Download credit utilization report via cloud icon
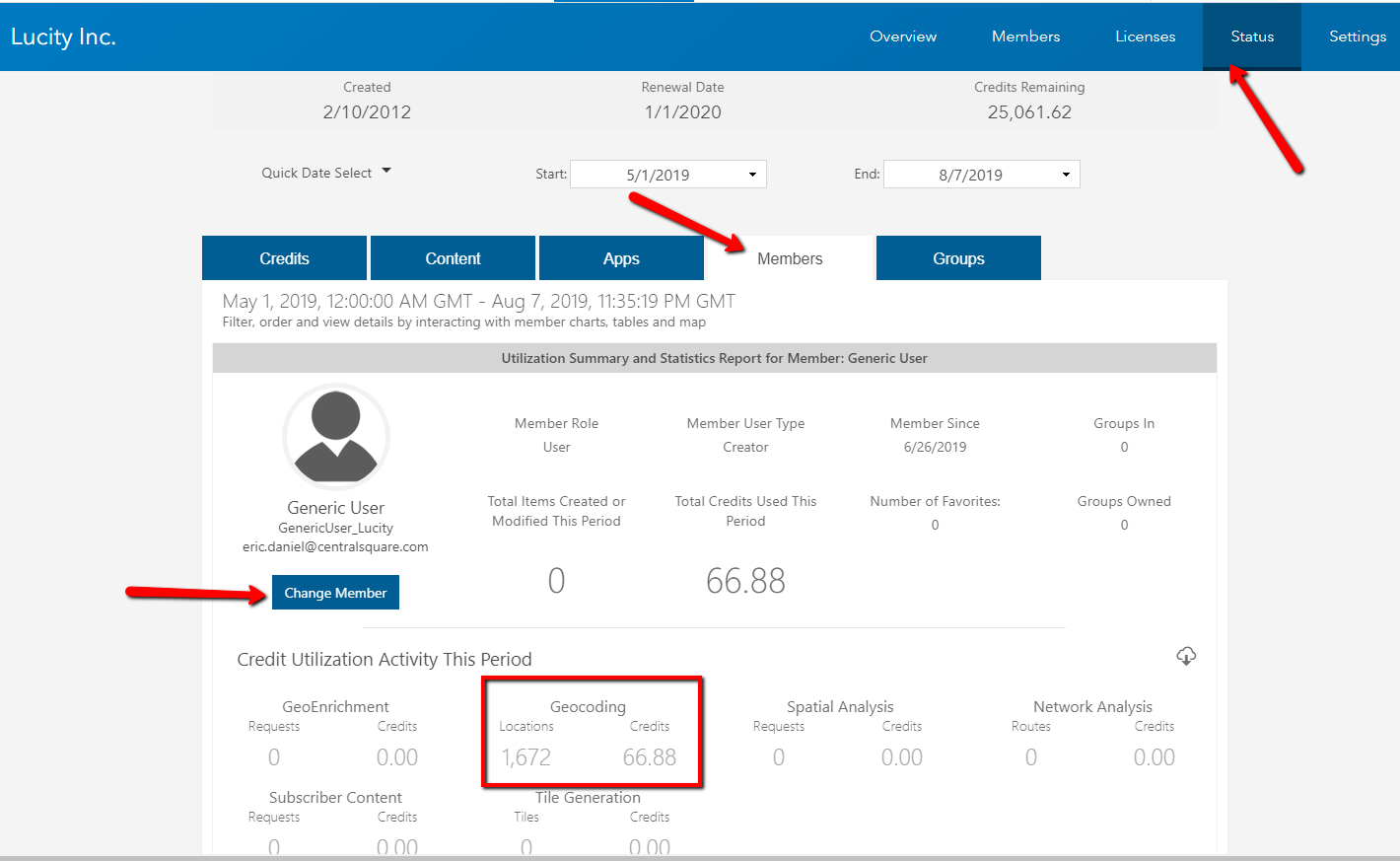The image size is (1400, 861). 1186,656
